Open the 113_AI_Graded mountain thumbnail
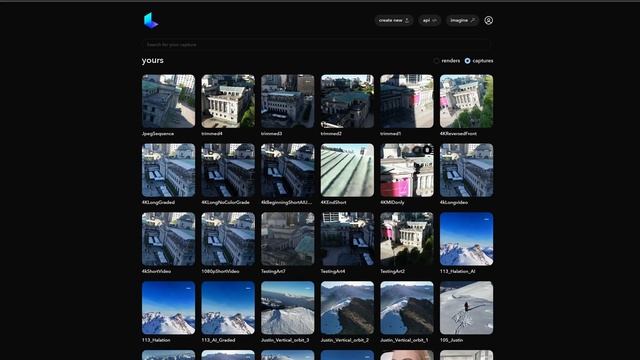640x360 pixels. [228, 308]
